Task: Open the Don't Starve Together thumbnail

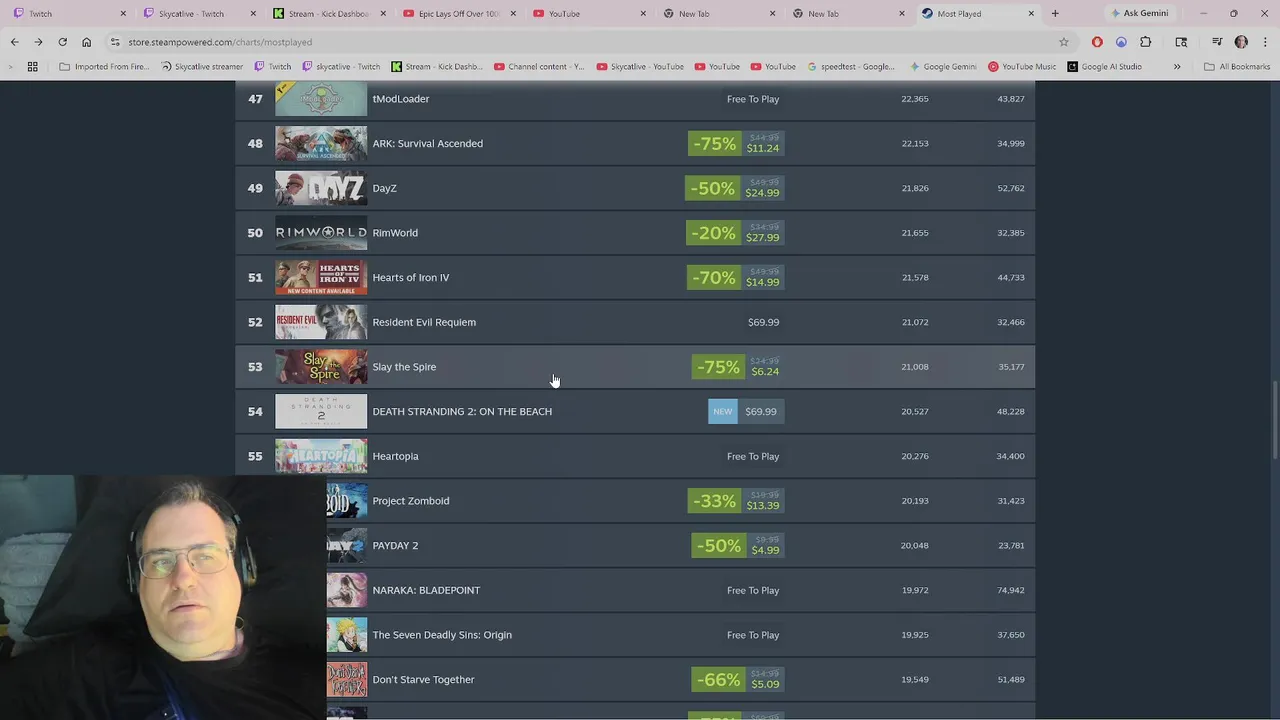Action: pyautogui.click(x=347, y=679)
